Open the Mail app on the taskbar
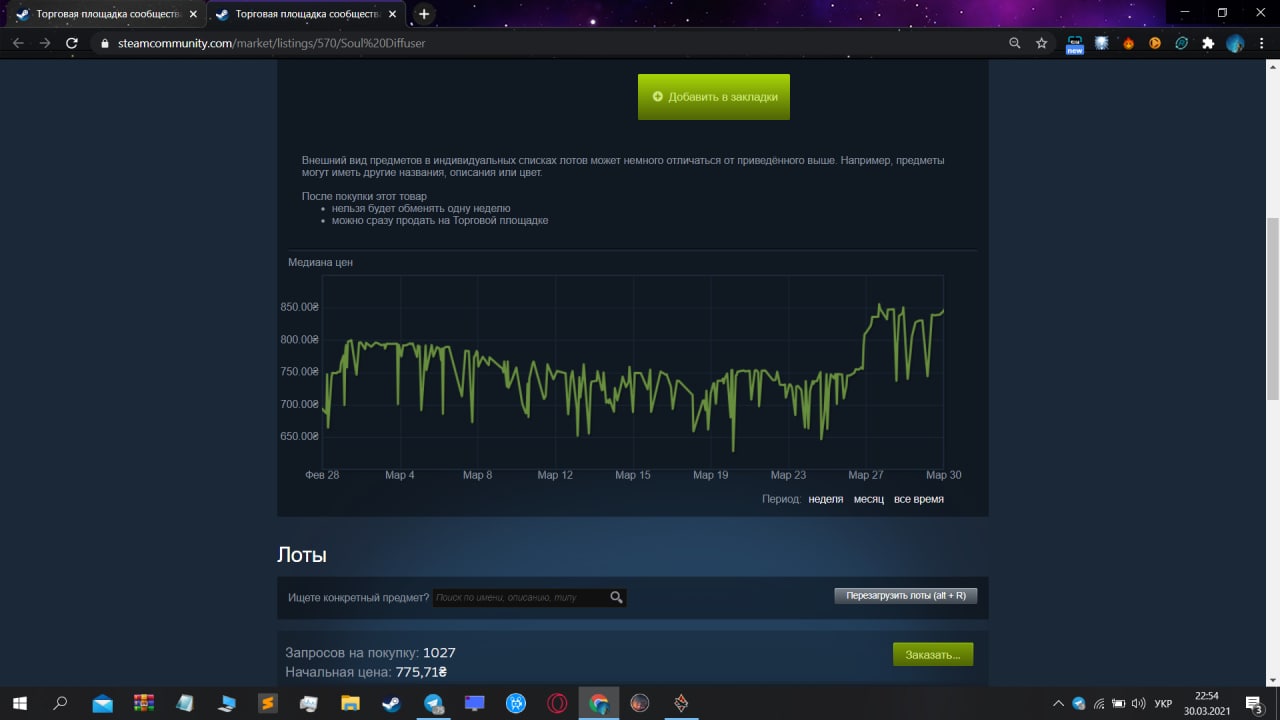1280x720 pixels. tap(102, 703)
